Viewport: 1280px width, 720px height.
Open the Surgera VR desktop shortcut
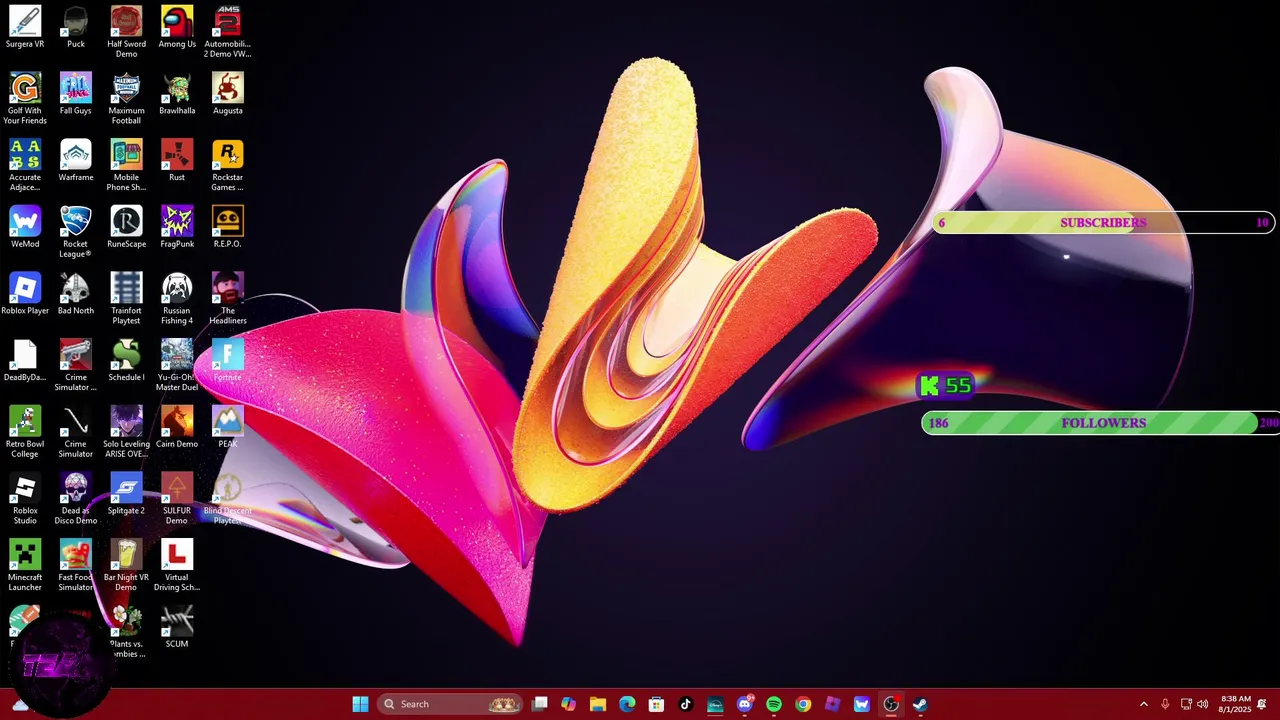pos(25,27)
